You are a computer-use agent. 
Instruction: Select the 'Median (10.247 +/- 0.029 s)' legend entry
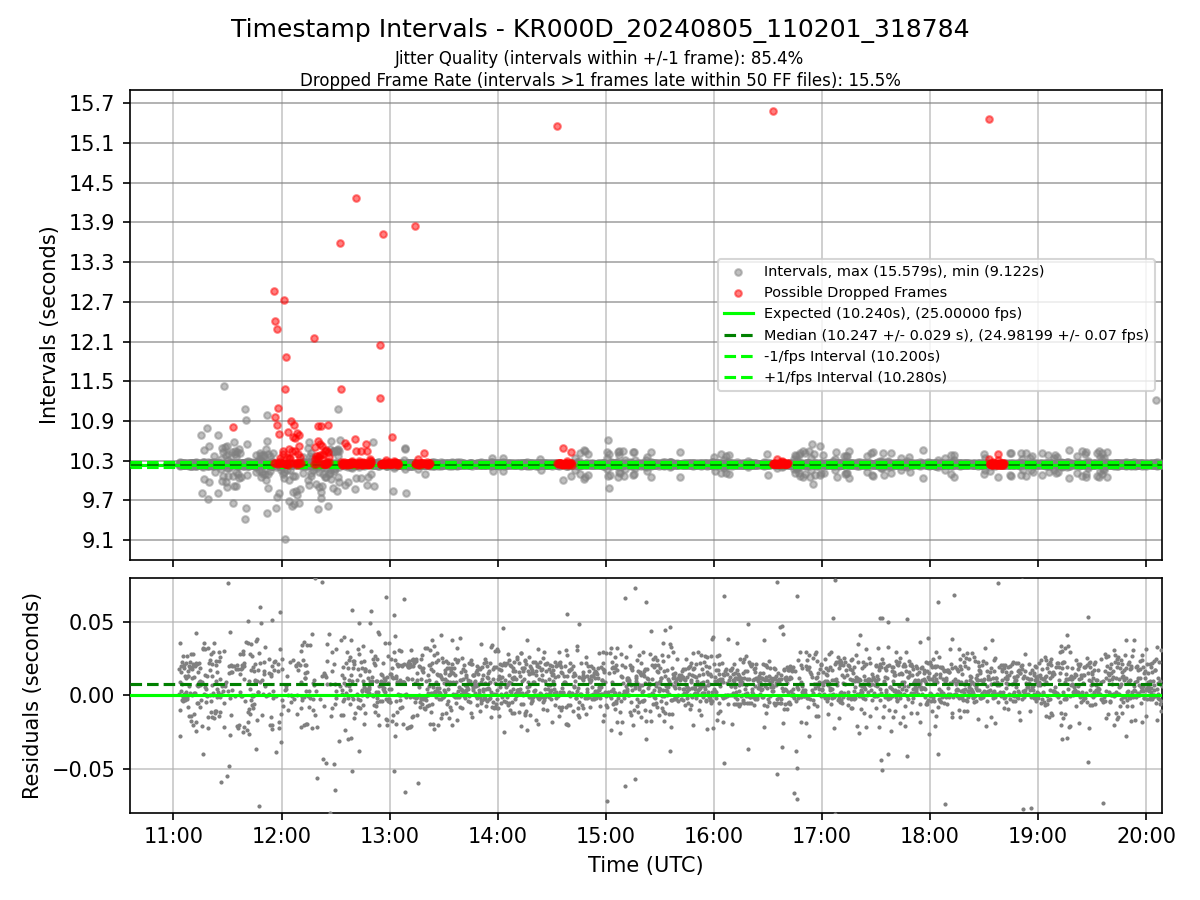click(x=956, y=335)
